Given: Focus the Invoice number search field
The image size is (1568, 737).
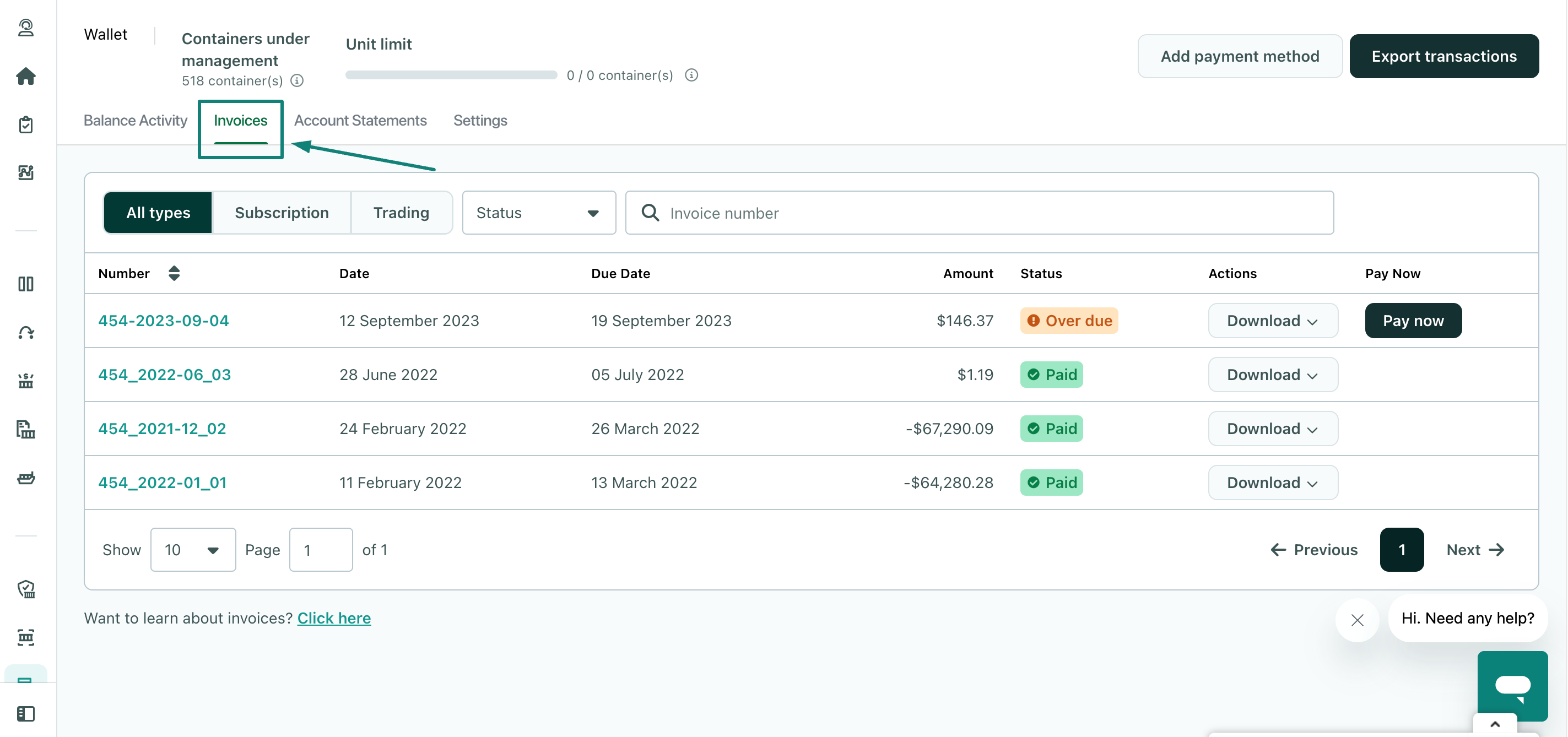Looking at the screenshot, I should pos(980,213).
